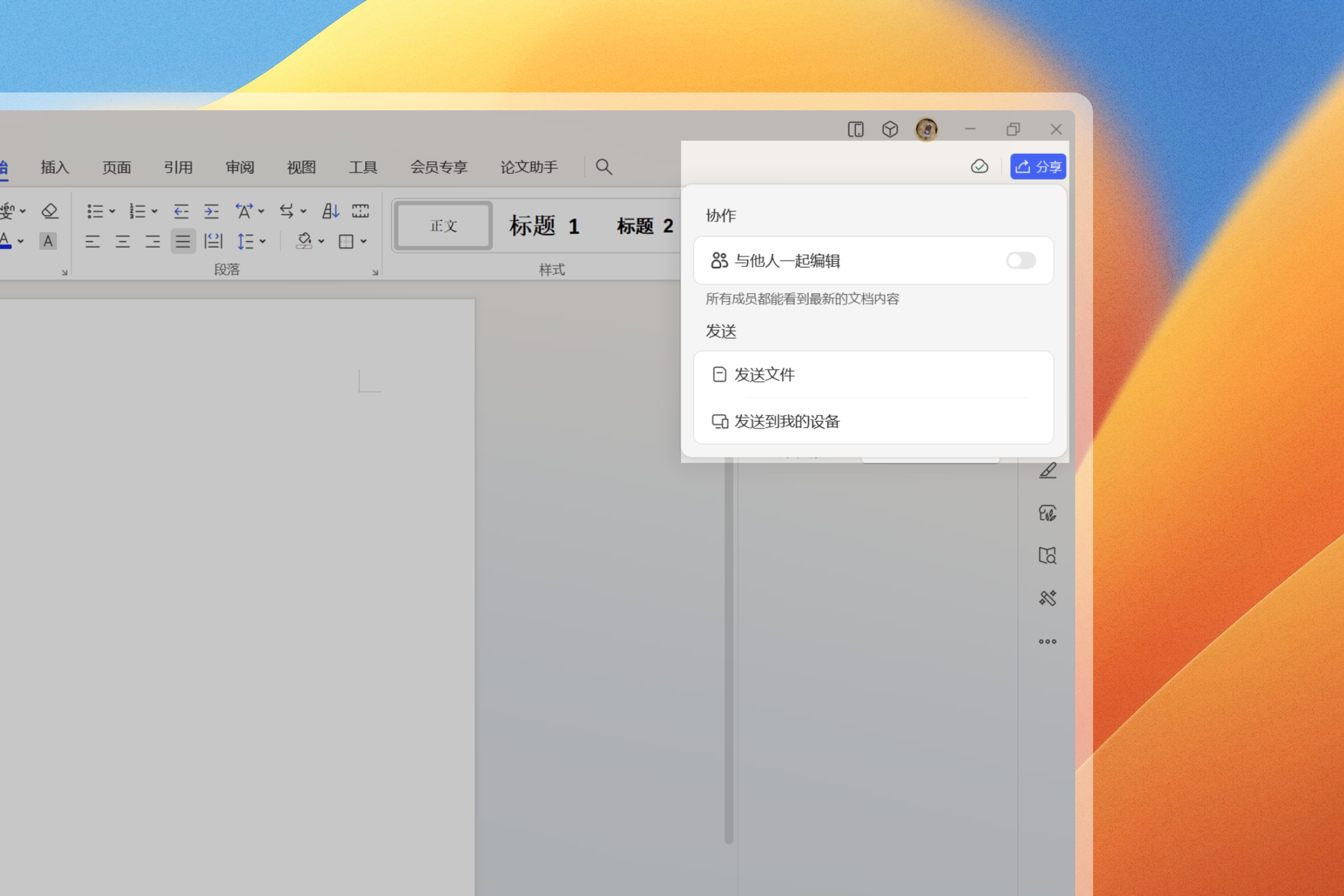
Task: Switch to the 视图 tab
Action: (301, 167)
